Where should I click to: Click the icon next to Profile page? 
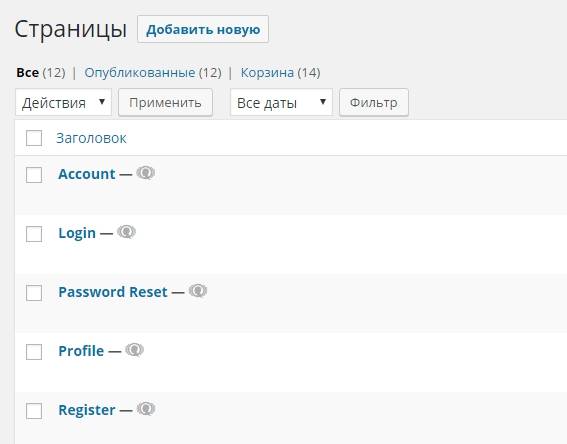click(134, 350)
